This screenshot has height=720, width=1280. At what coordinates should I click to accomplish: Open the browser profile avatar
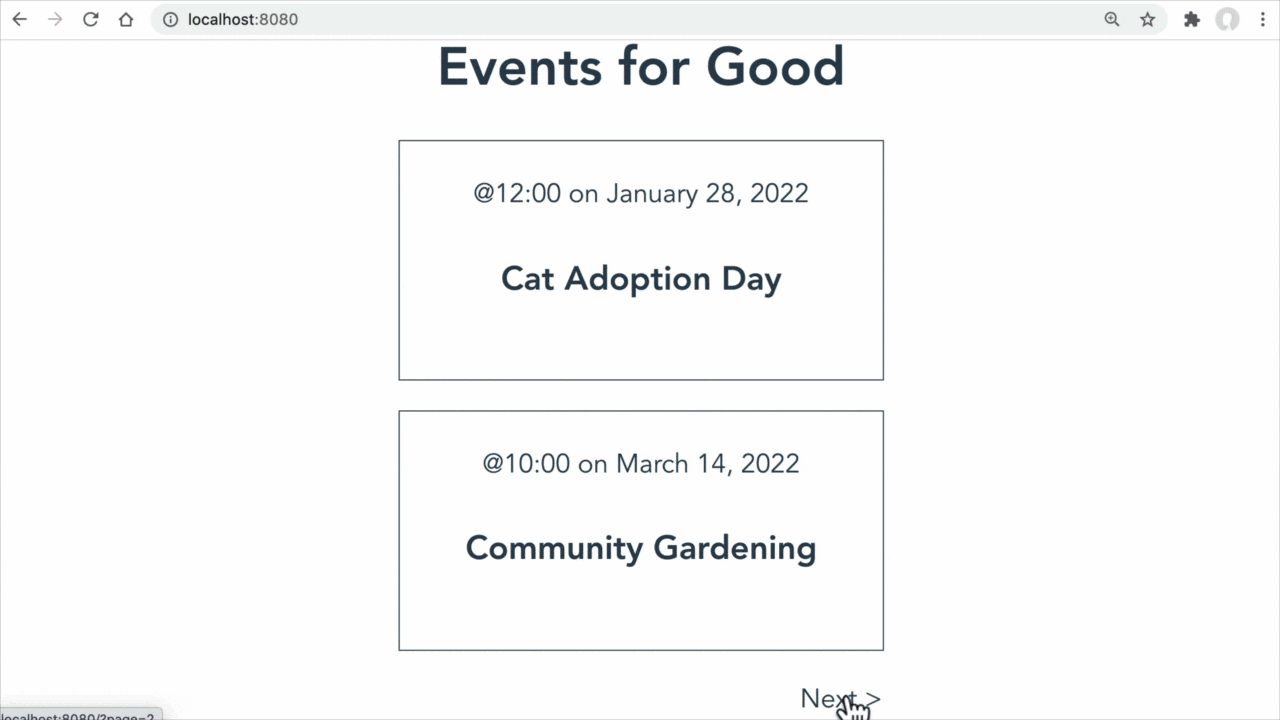1227,19
